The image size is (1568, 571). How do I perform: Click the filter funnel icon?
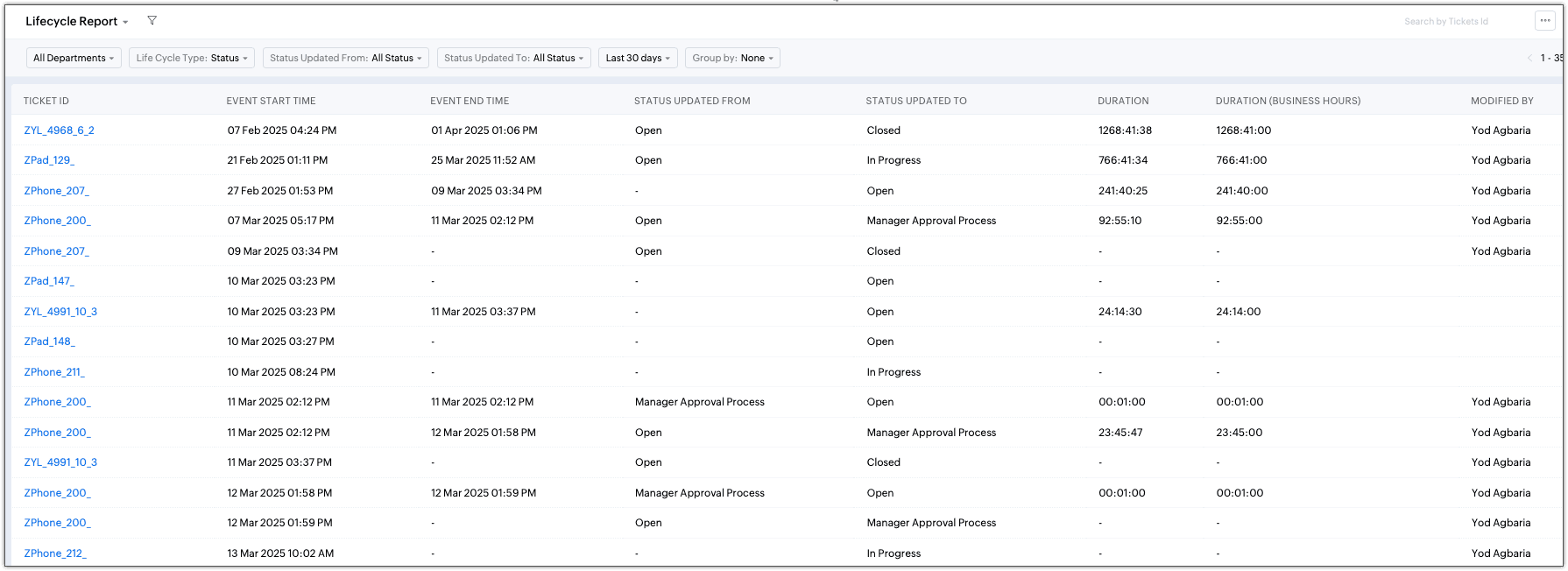click(x=152, y=20)
